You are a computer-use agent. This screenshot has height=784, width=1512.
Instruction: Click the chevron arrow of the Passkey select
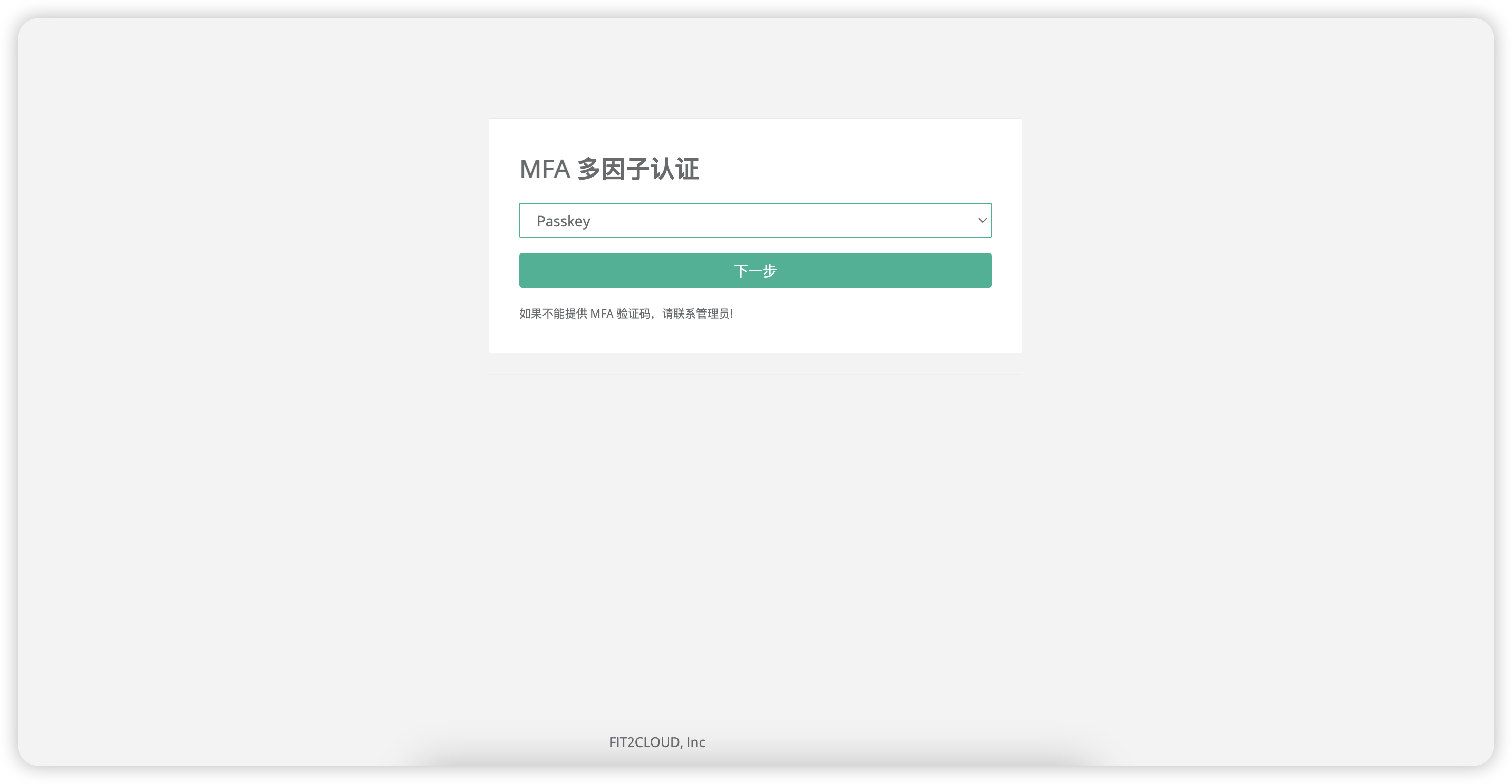982,220
